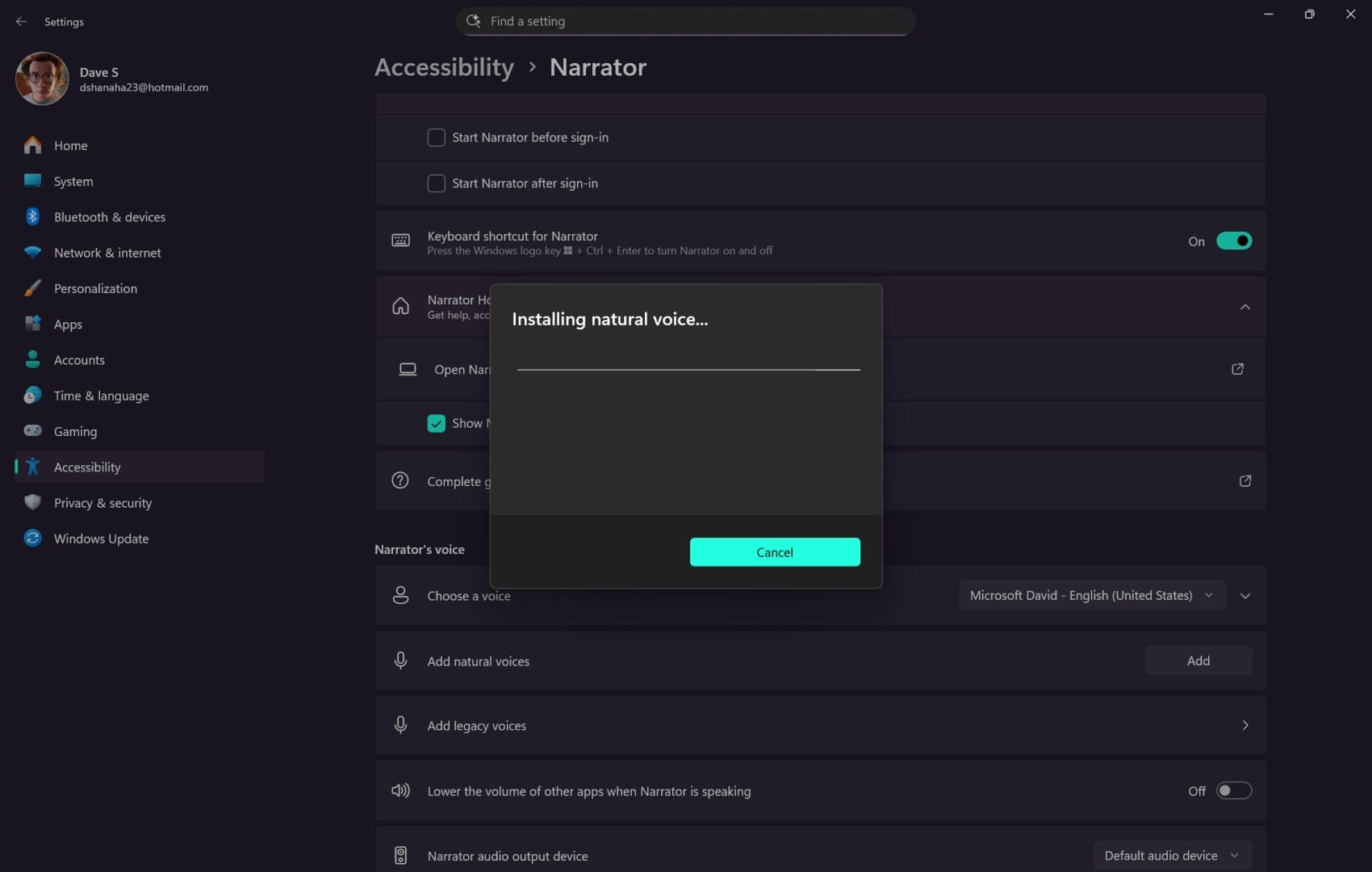The height and width of the screenshot is (872, 1372).
Task: Collapse the Narrator Home section chevron
Action: click(1244, 307)
